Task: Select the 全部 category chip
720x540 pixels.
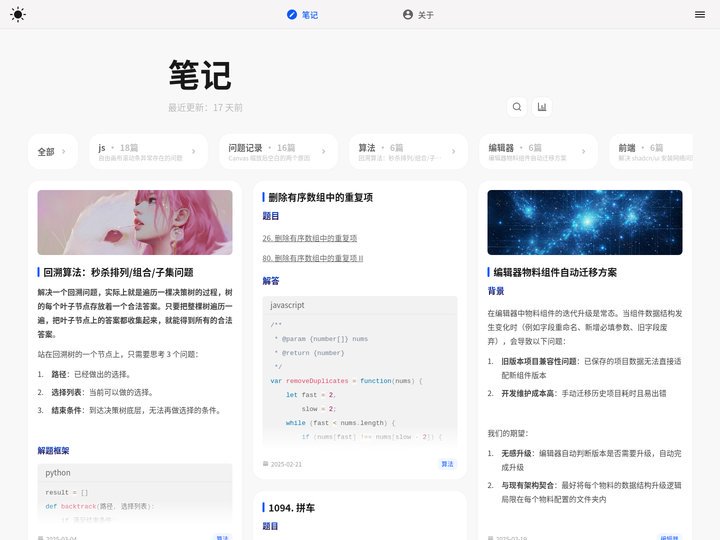Action: pos(52,152)
